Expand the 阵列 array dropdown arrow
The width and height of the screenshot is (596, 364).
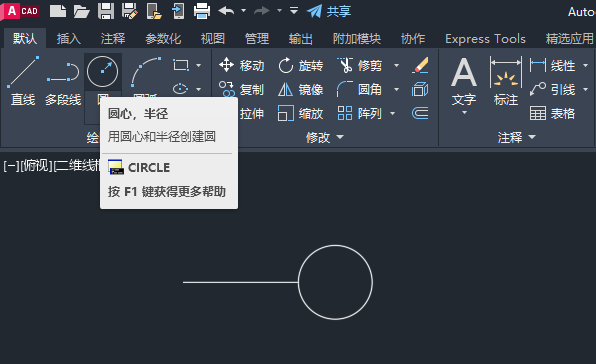(393, 114)
